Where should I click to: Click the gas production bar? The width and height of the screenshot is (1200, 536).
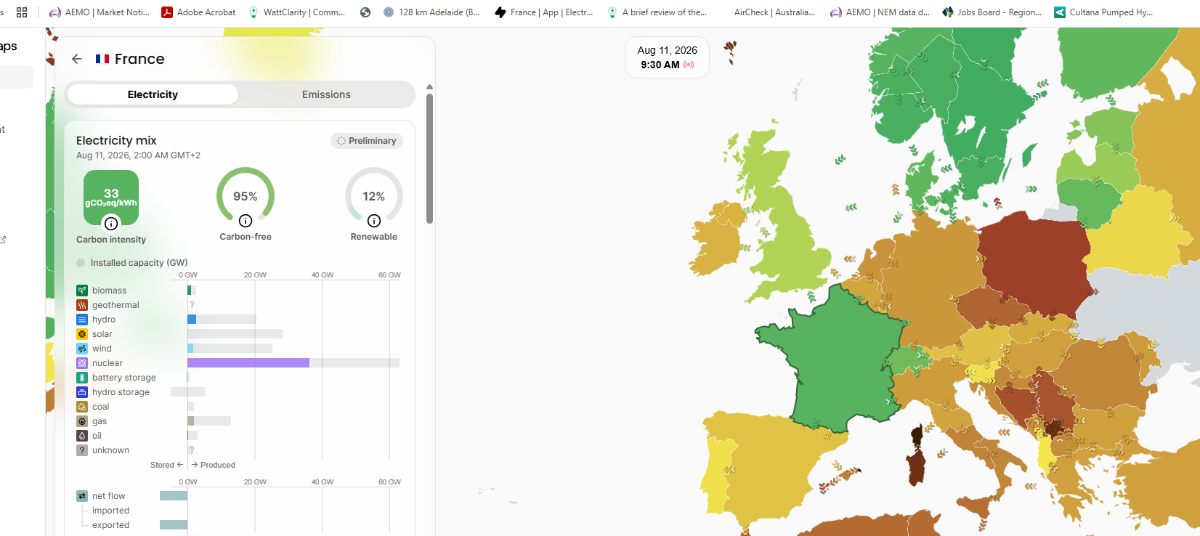(x=190, y=421)
